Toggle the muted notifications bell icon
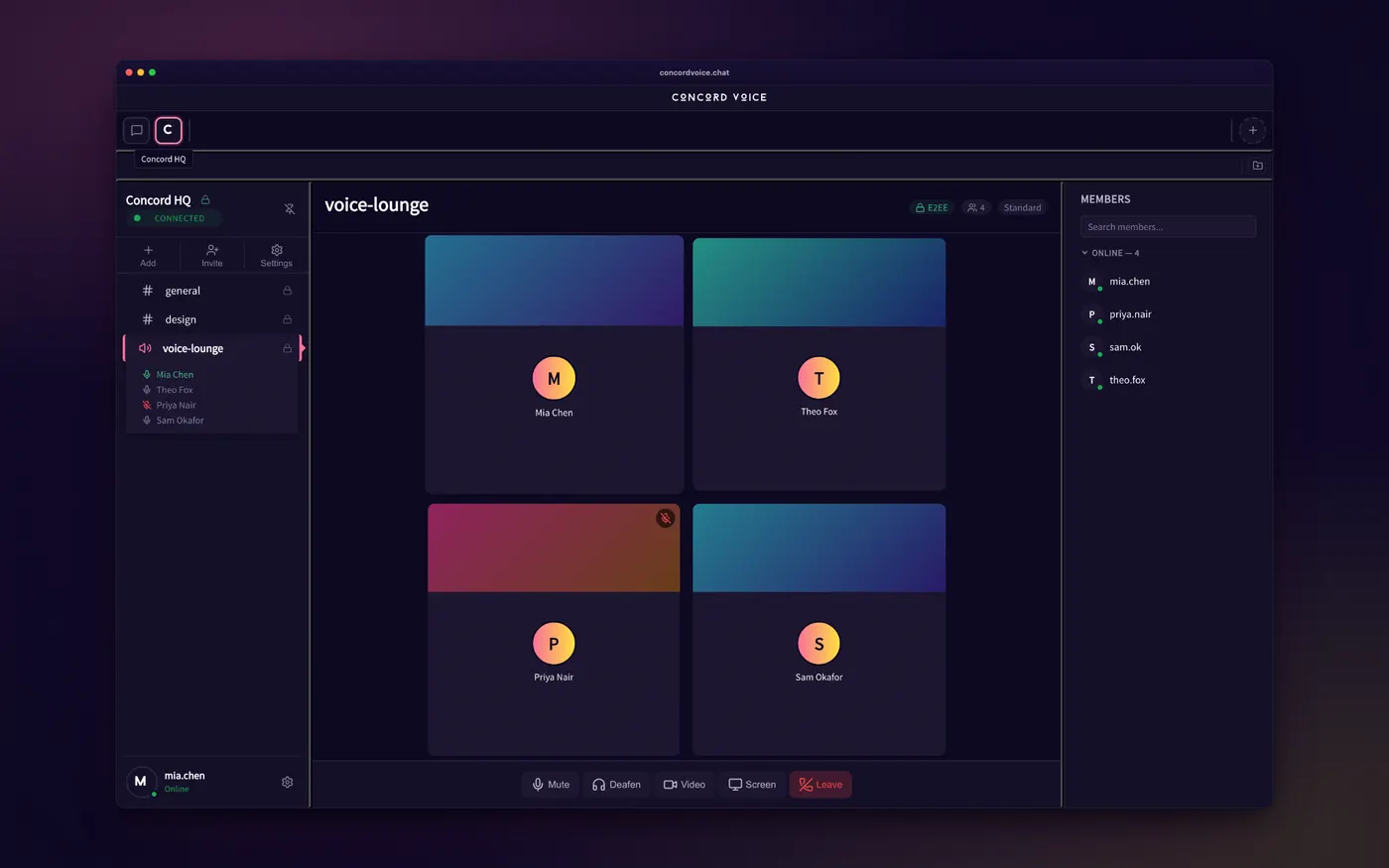The image size is (1389, 868). click(x=290, y=208)
